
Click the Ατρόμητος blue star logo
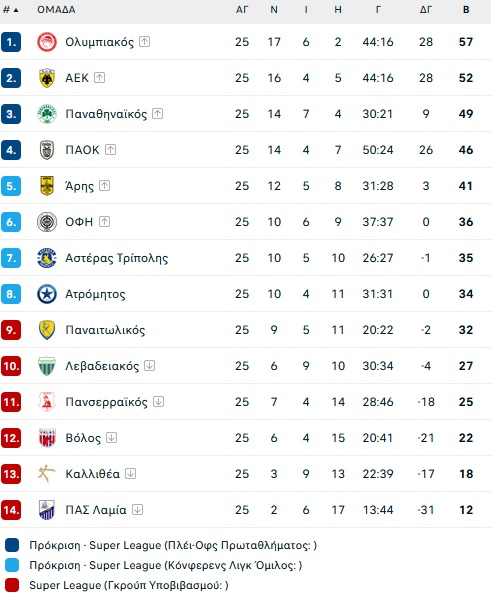(47, 294)
